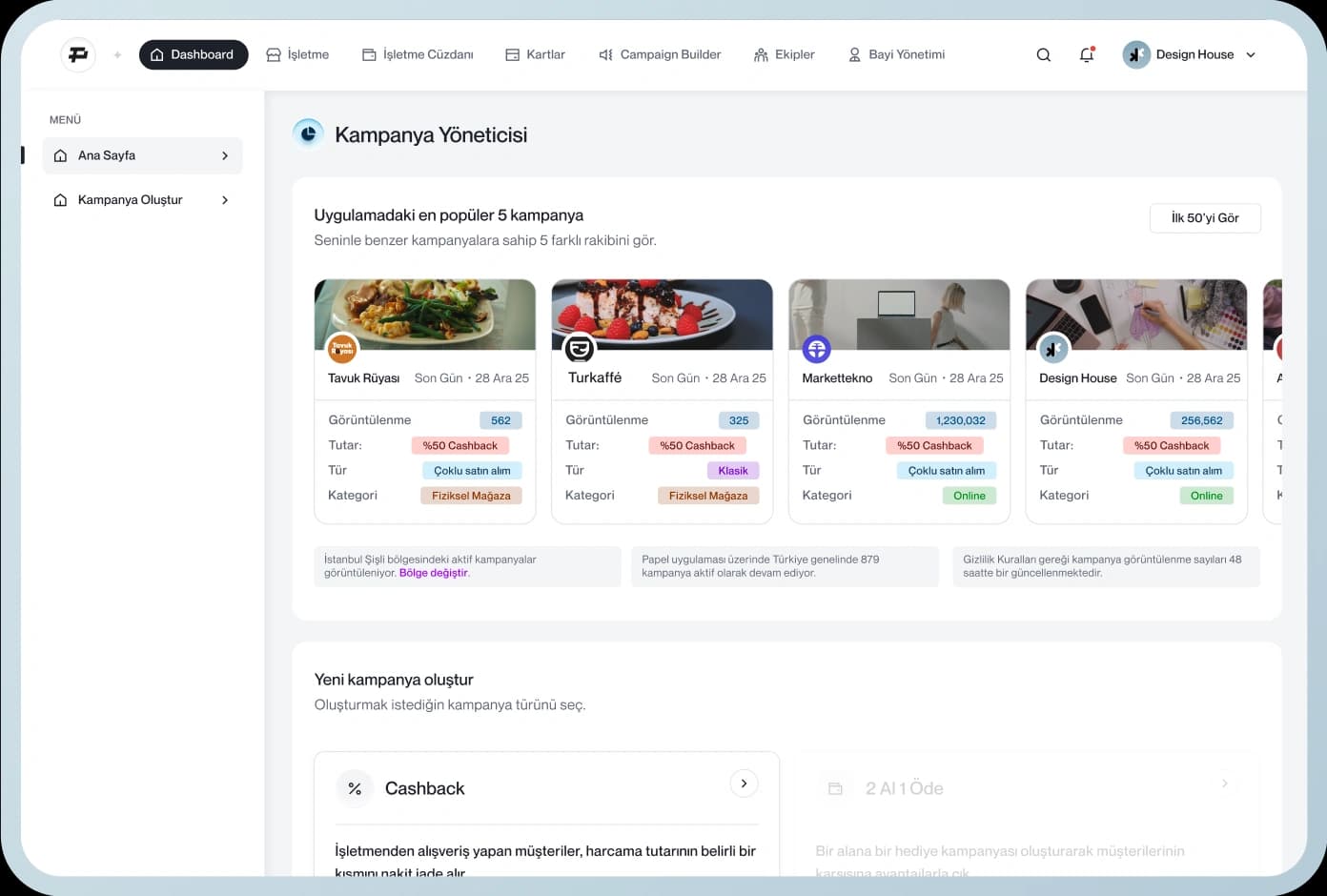Click the Turkaffé brand logo
Viewport: 1327px width, 896px height.
tap(579, 349)
